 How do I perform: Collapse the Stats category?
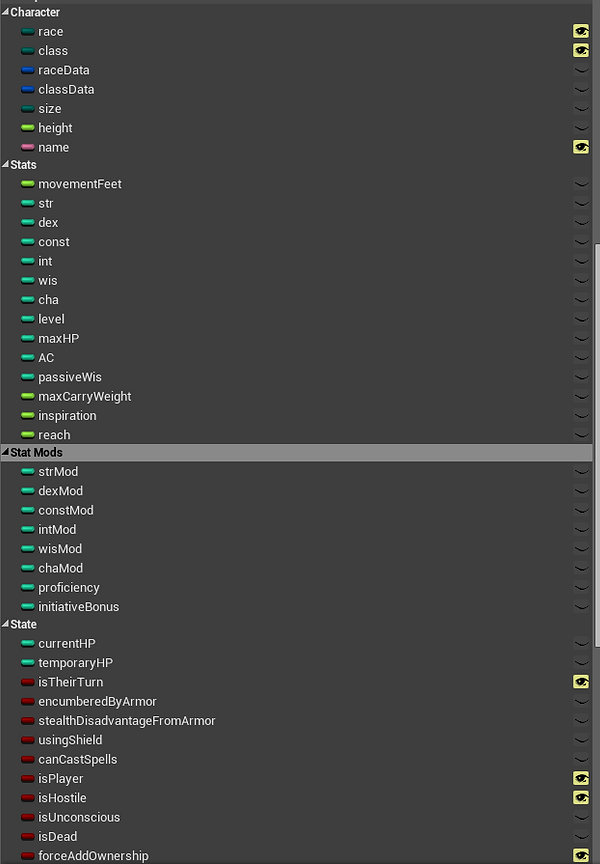tap(5, 164)
